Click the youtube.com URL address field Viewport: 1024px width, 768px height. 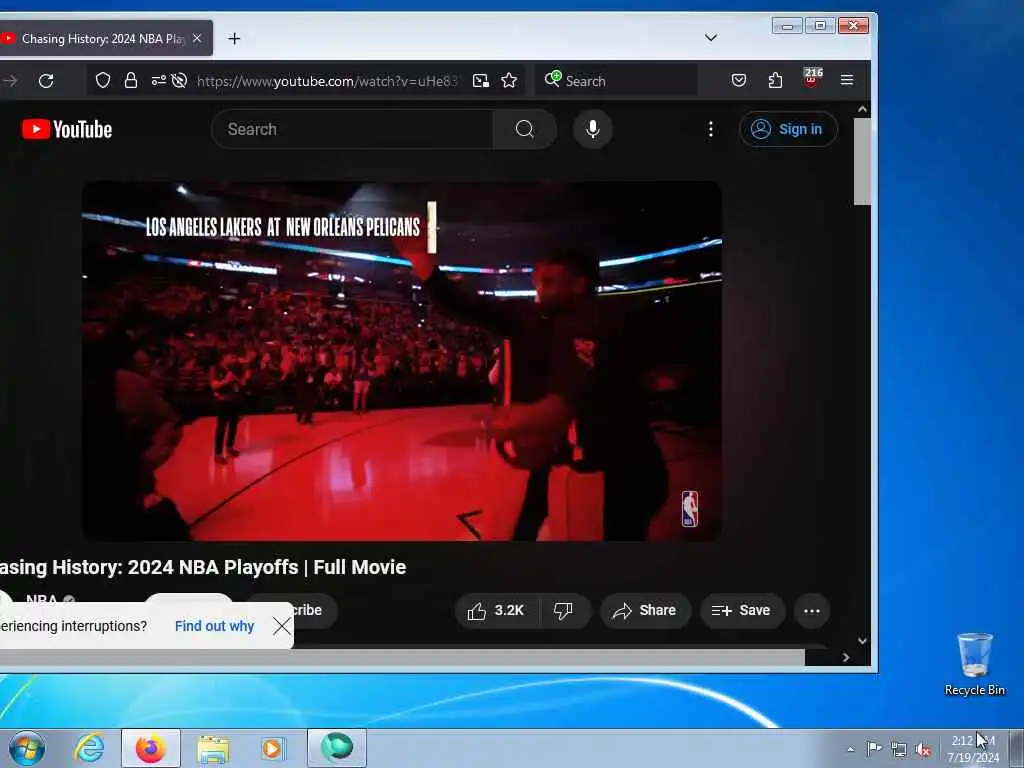click(327, 81)
